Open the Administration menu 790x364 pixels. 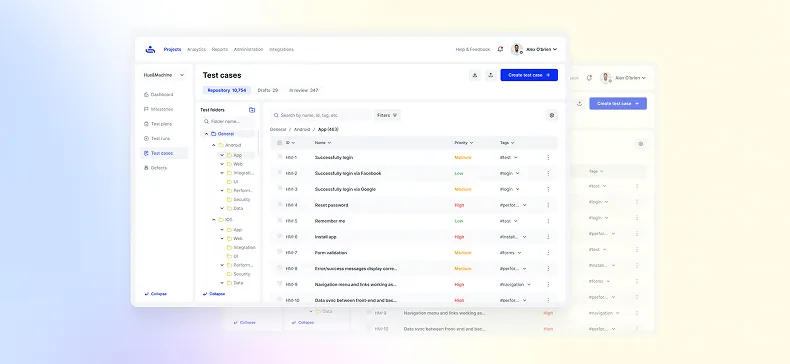(248, 49)
